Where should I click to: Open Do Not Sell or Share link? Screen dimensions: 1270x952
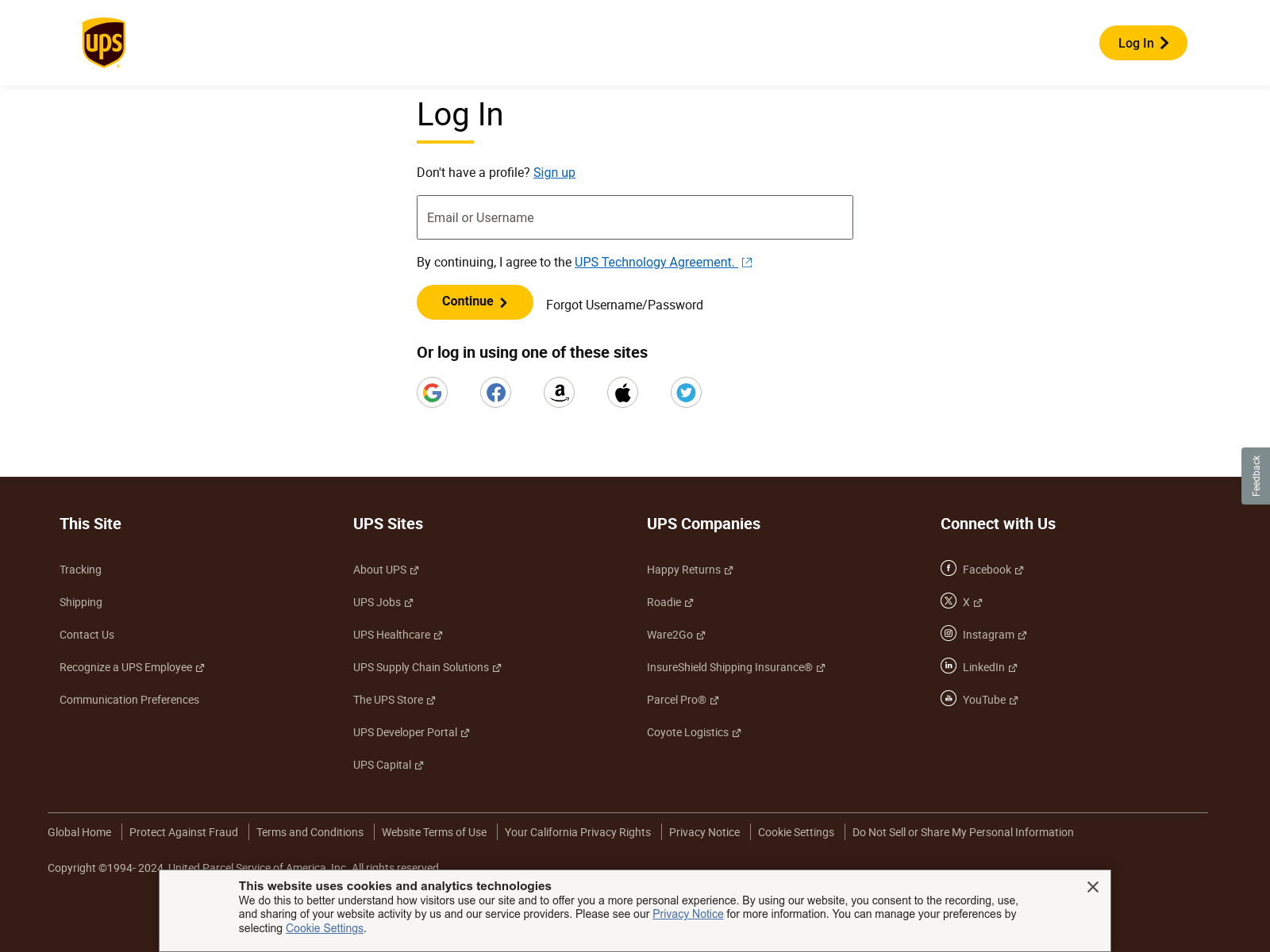coord(963,832)
